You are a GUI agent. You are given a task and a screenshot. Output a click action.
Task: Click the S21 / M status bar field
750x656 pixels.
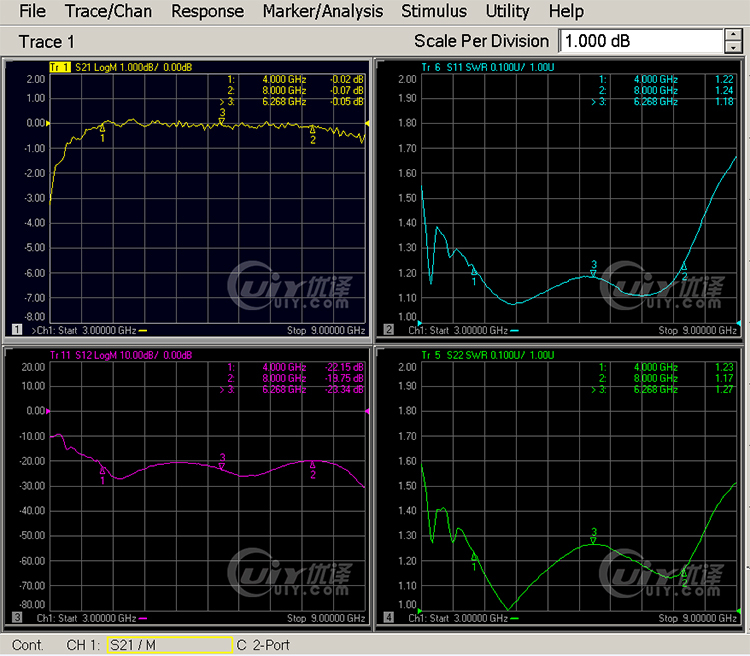170,645
